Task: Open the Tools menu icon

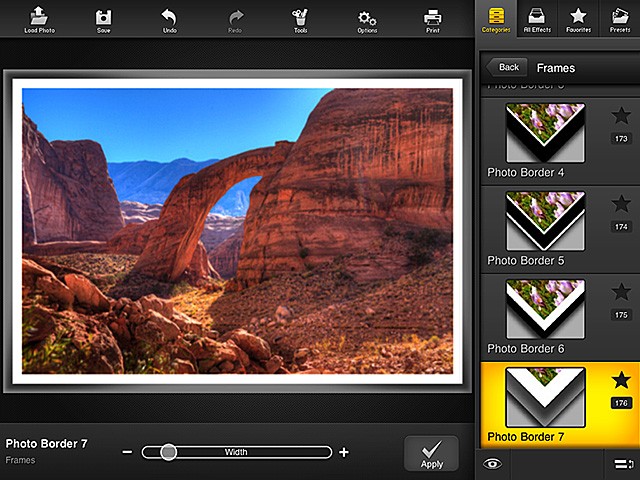Action: click(300, 18)
